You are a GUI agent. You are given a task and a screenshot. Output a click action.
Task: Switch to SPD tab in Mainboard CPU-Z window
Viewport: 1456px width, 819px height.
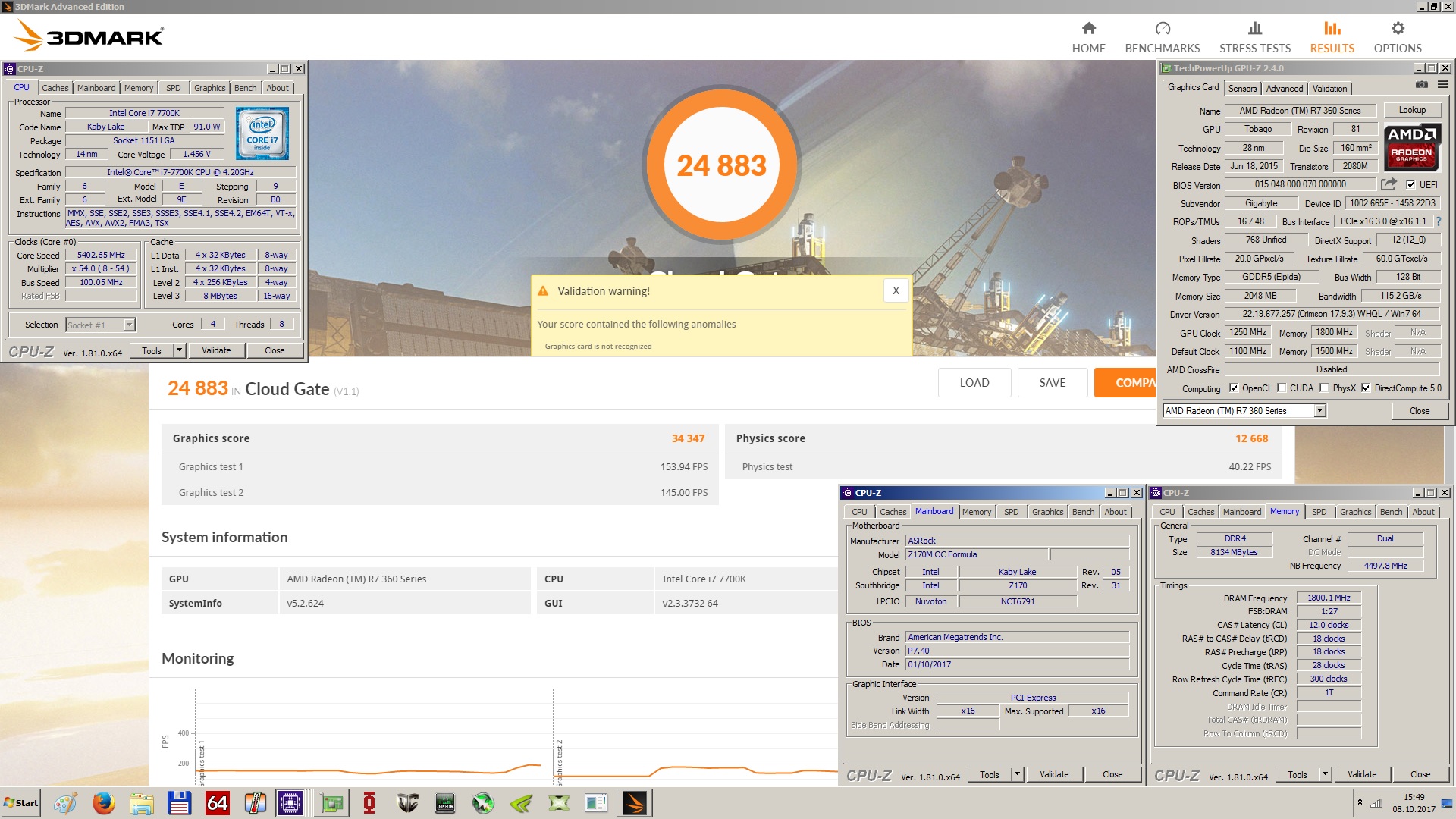click(x=1011, y=512)
